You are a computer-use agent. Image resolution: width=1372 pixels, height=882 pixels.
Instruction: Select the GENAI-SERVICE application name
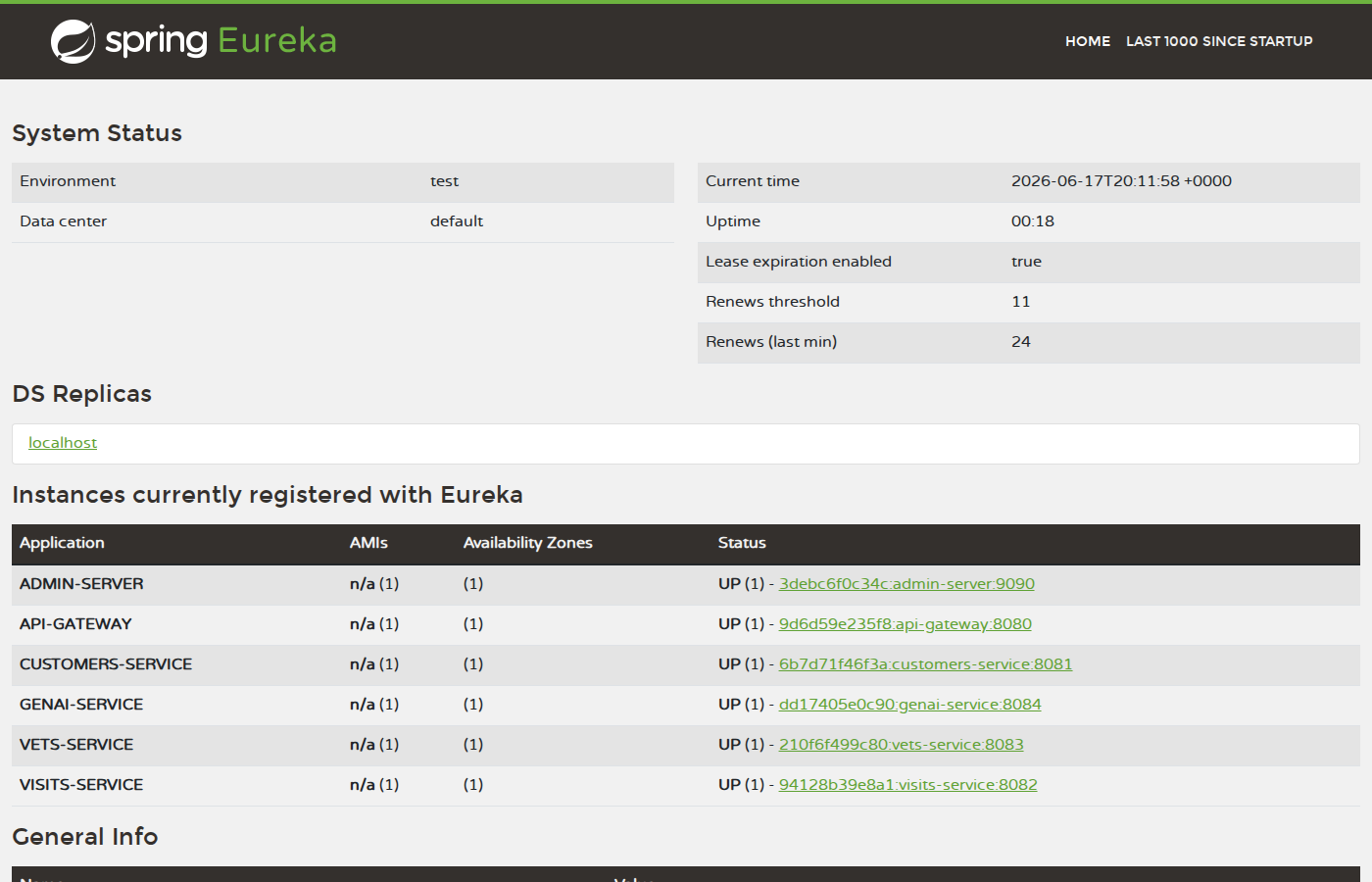(81, 705)
